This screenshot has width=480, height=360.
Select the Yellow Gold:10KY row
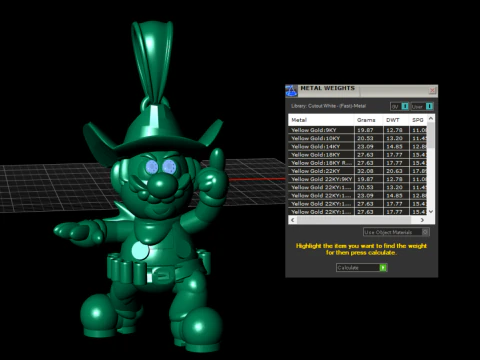(357, 138)
